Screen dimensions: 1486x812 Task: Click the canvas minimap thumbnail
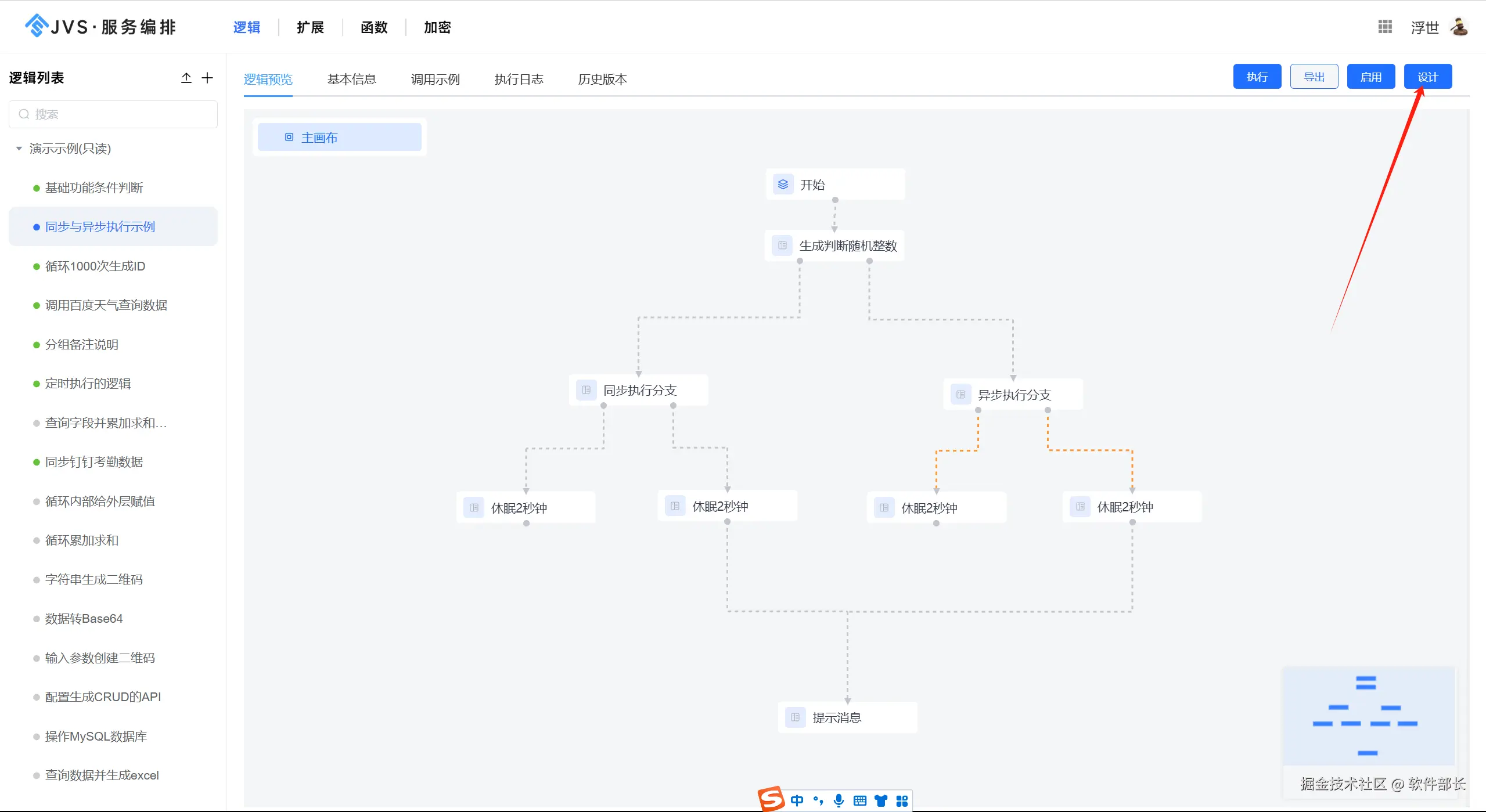point(1368,717)
